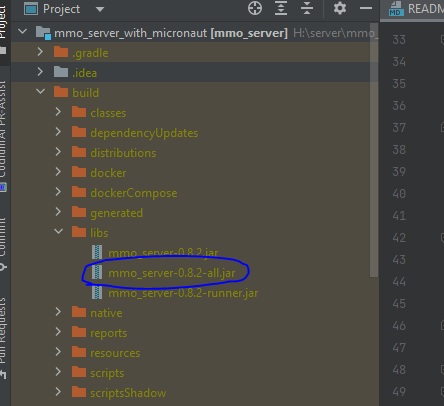
Task: Click the Project window icon in header
Action: point(31,9)
